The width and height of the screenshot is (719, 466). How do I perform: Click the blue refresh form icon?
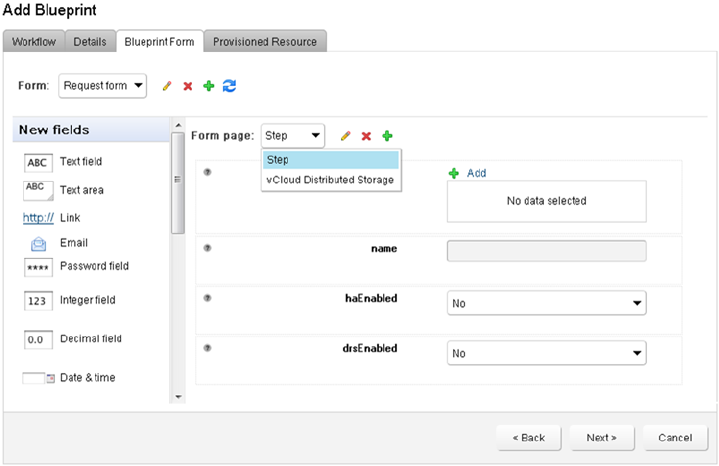[x=230, y=86]
